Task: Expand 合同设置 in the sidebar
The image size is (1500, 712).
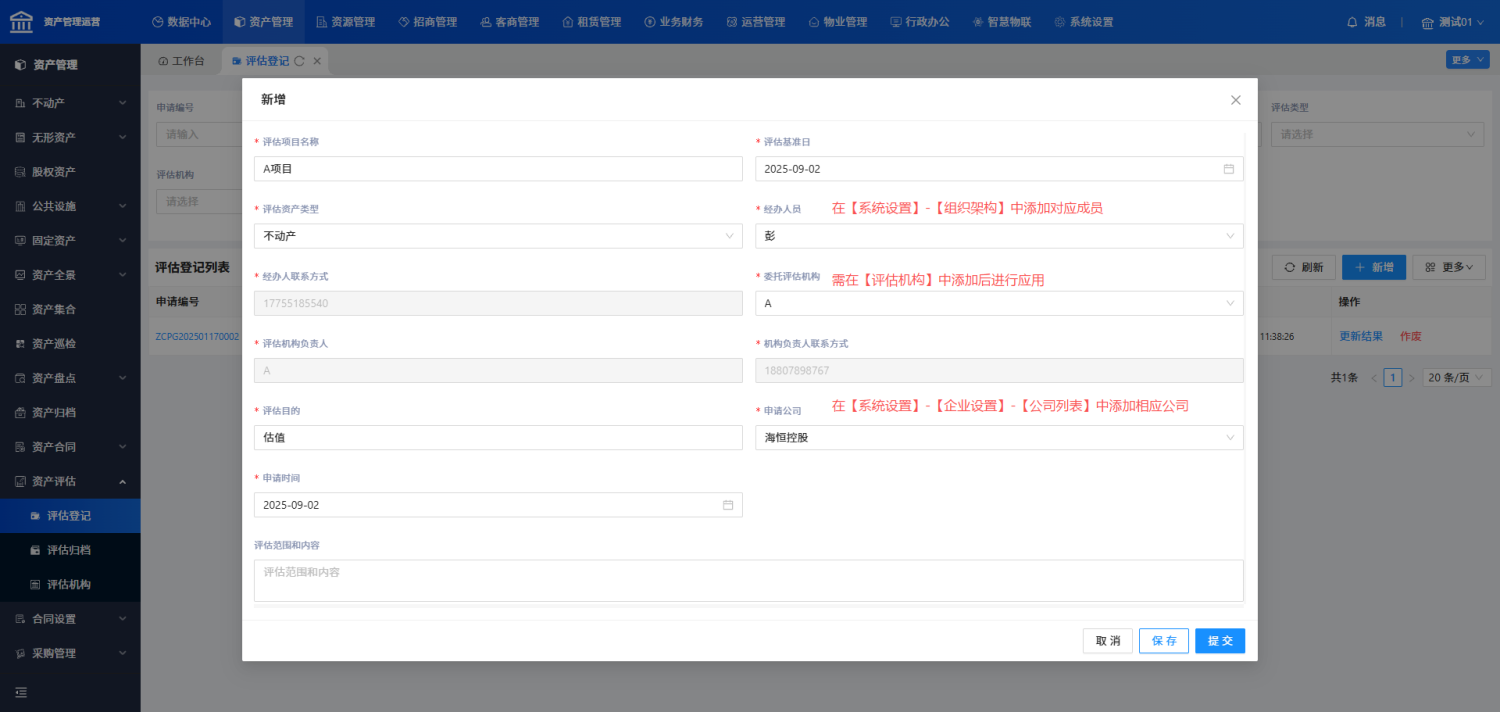Action: click(x=70, y=619)
